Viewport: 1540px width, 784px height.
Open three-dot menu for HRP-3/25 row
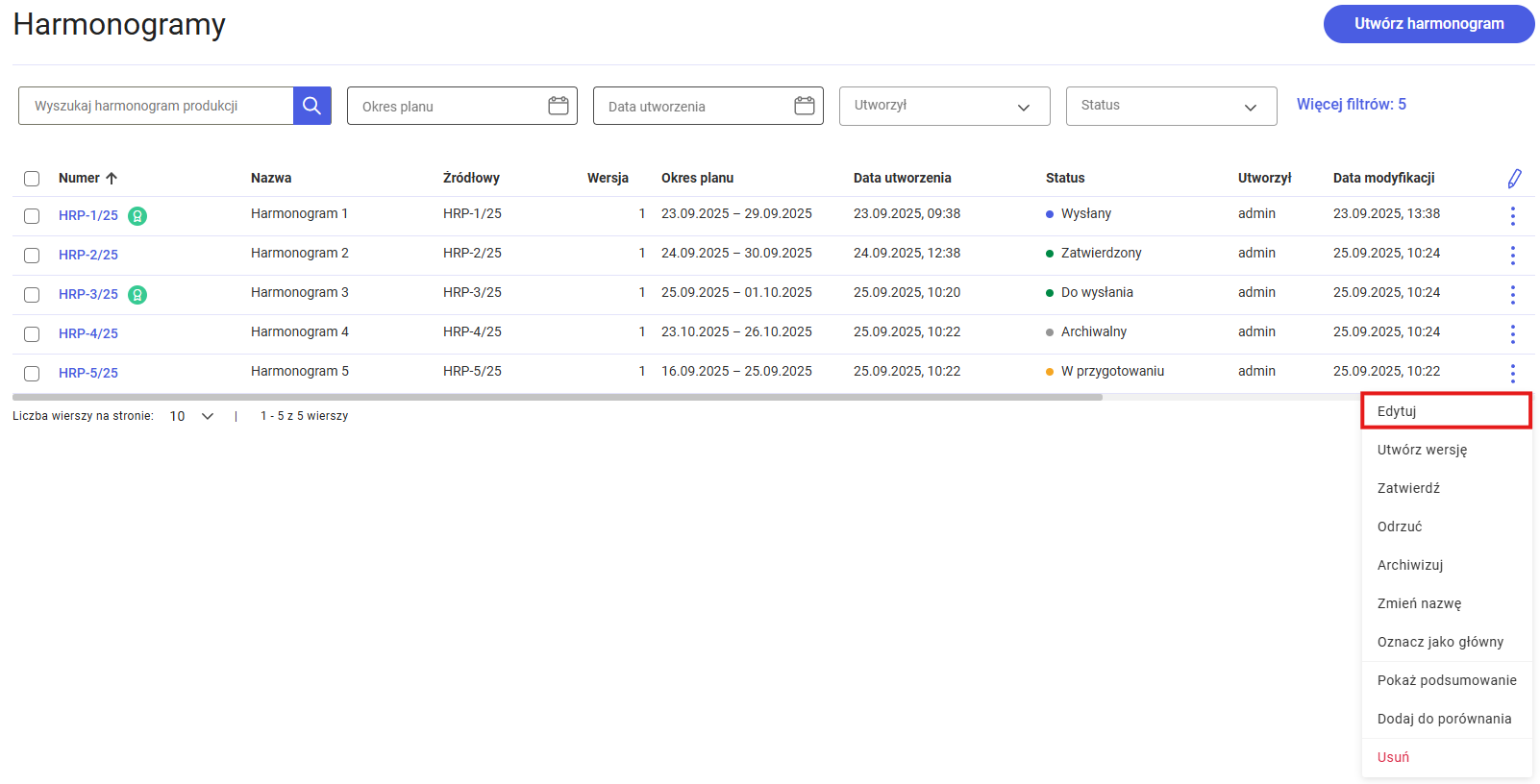pyautogui.click(x=1512, y=294)
